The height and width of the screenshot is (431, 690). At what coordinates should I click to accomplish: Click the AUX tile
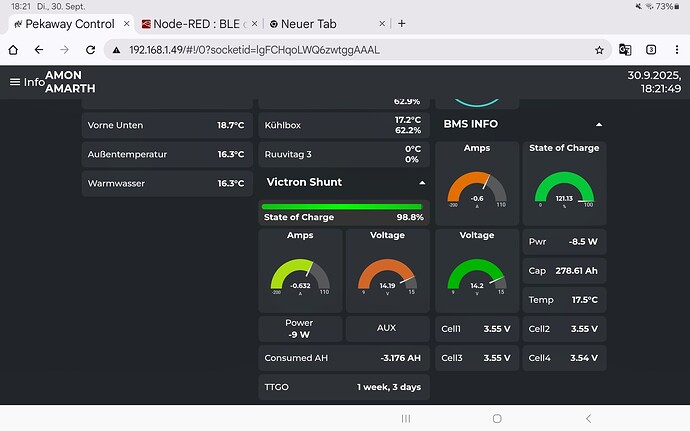[x=387, y=328]
